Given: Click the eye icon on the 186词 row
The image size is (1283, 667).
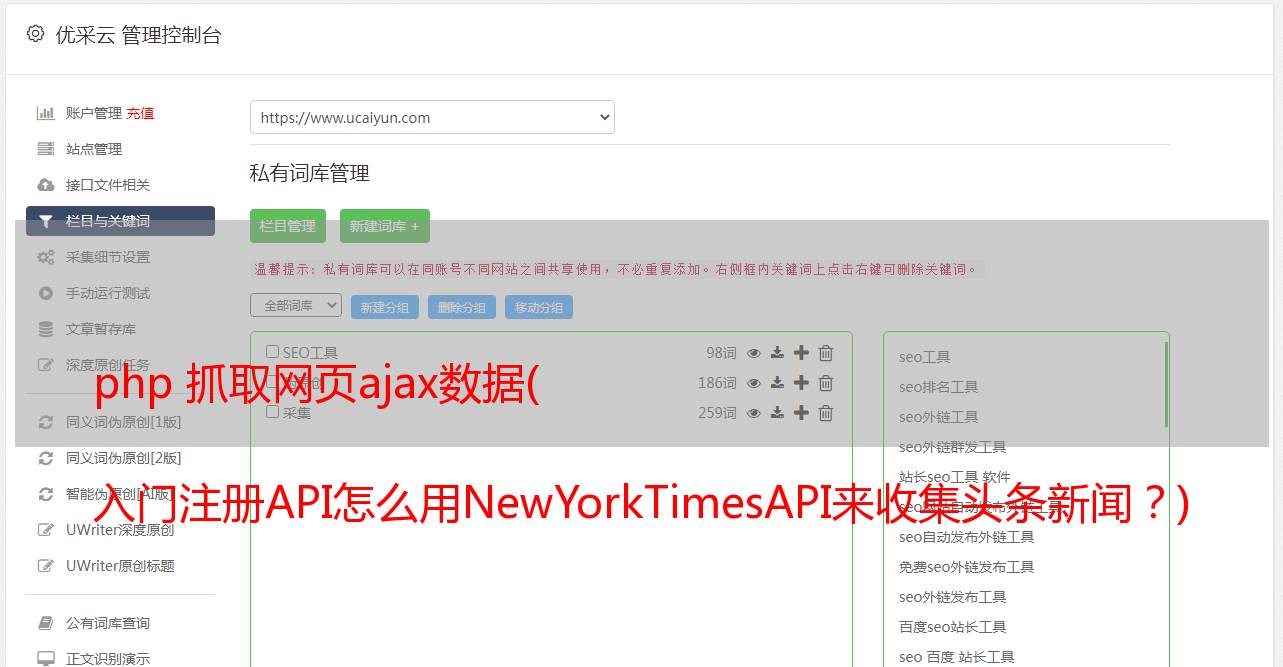Looking at the screenshot, I should 754,383.
